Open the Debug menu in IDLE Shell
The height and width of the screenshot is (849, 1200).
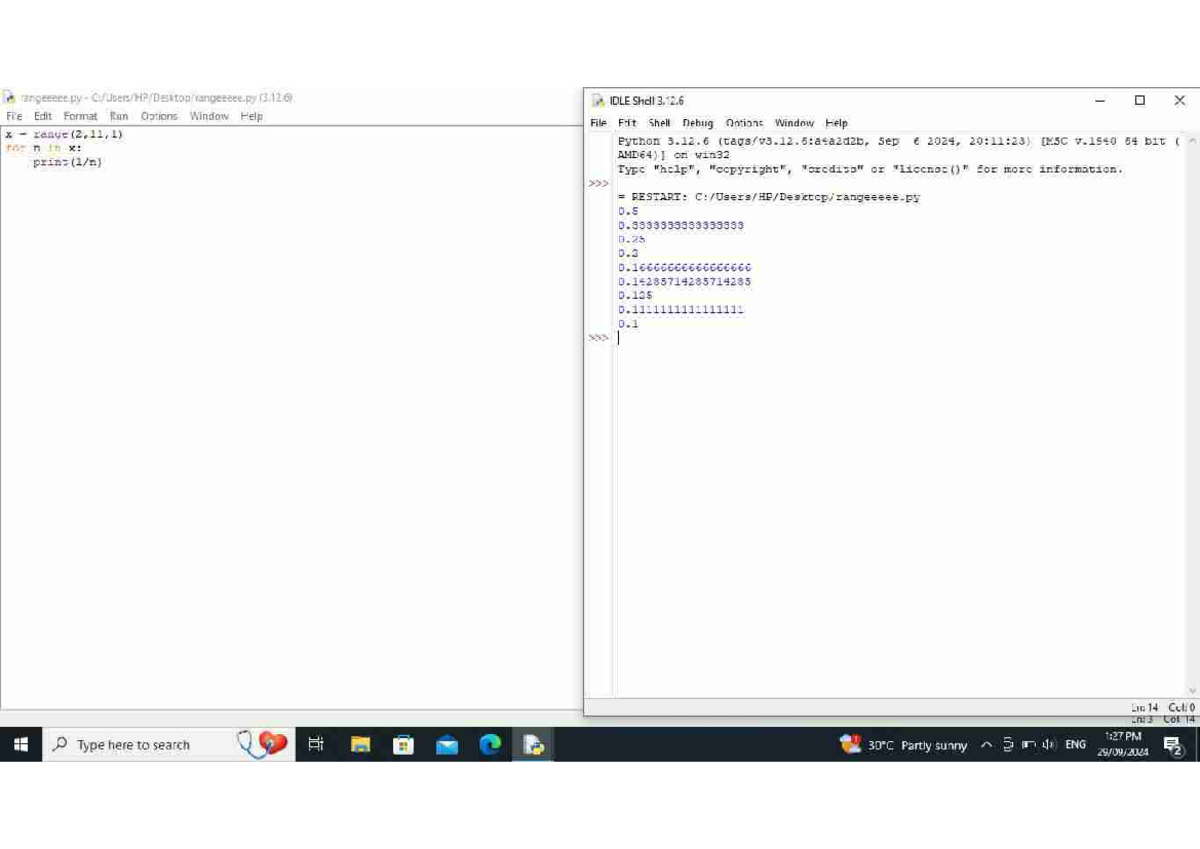tap(698, 122)
